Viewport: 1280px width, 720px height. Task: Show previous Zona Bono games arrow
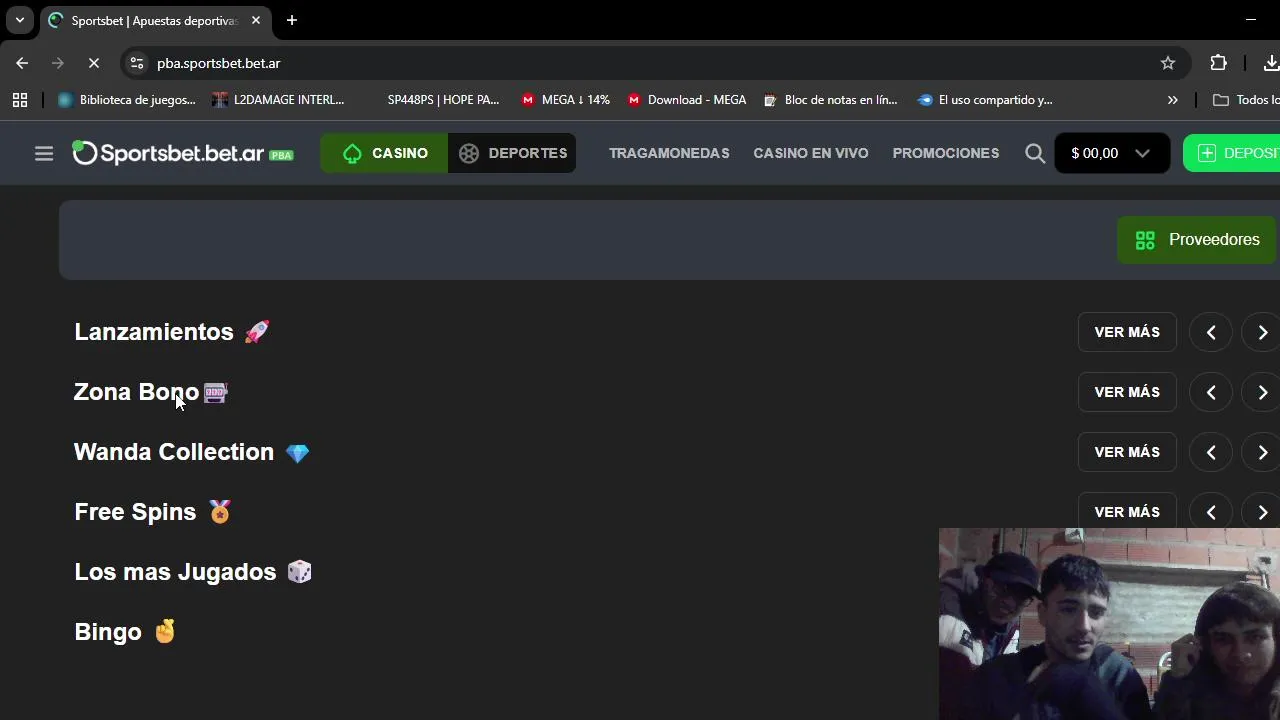coord(1211,392)
